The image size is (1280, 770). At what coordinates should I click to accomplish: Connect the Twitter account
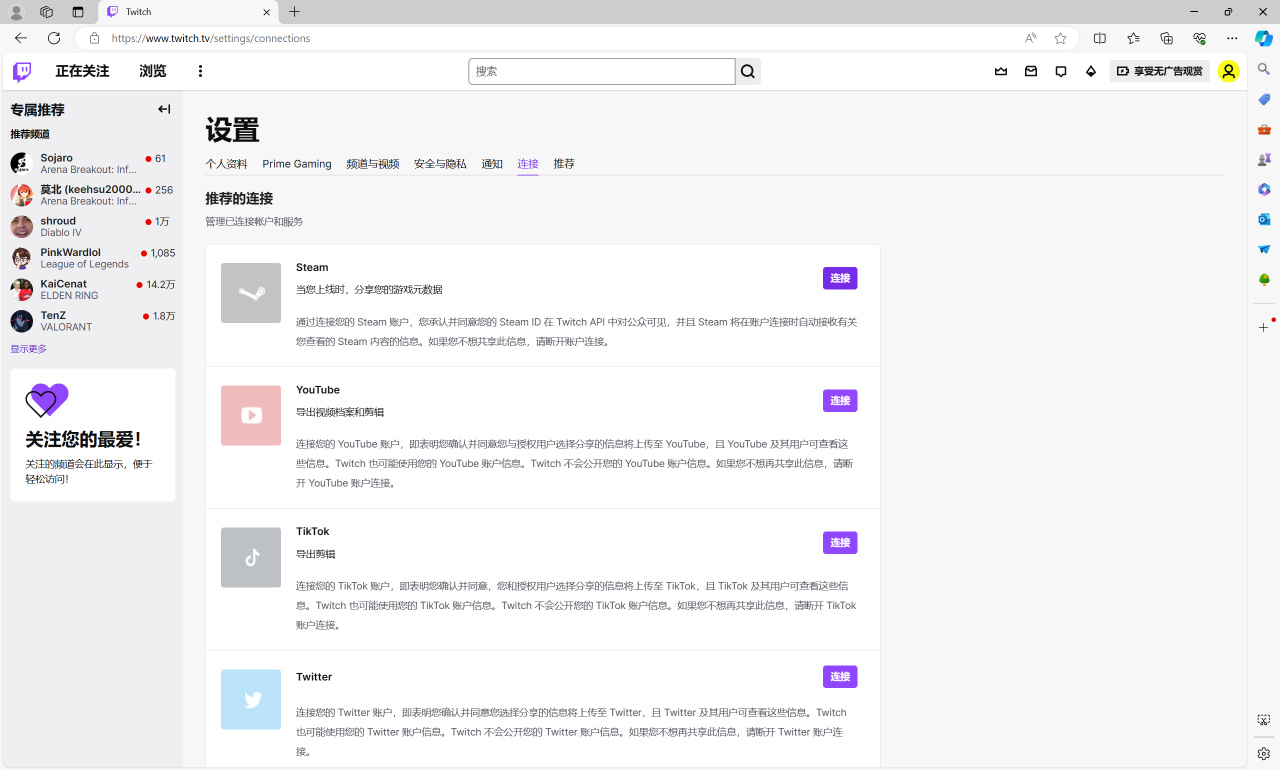pos(840,676)
